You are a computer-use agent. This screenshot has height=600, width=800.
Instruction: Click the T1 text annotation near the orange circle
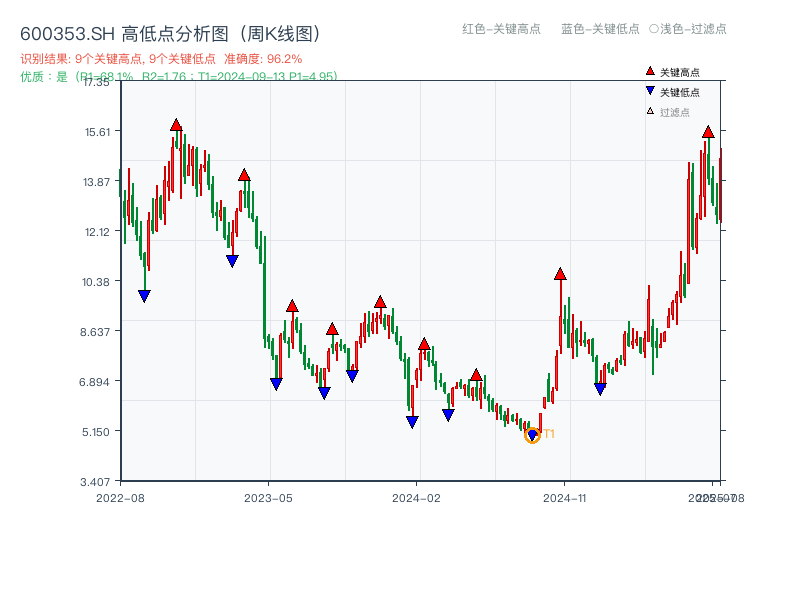coord(547,434)
